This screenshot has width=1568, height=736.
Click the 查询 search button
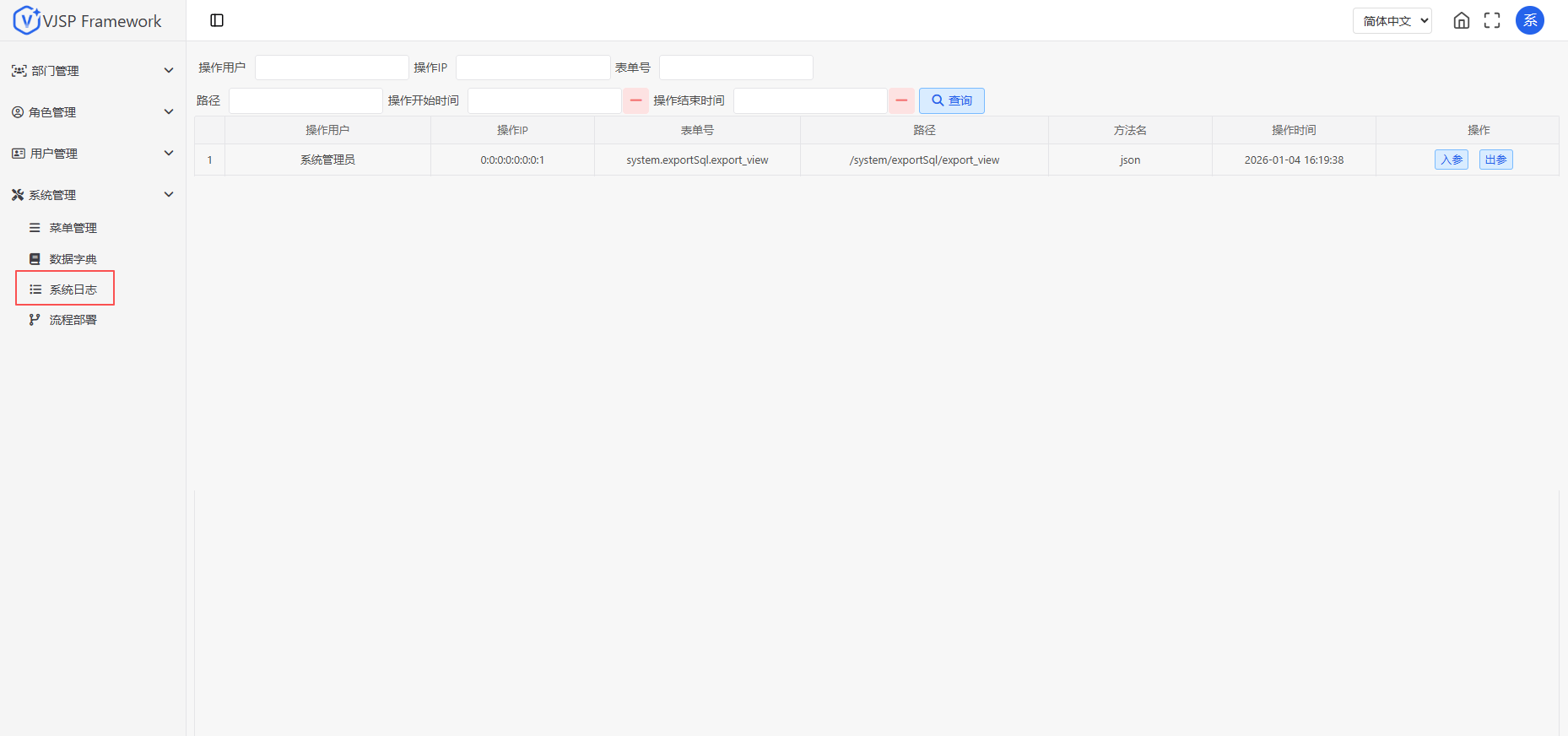tap(951, 100)
